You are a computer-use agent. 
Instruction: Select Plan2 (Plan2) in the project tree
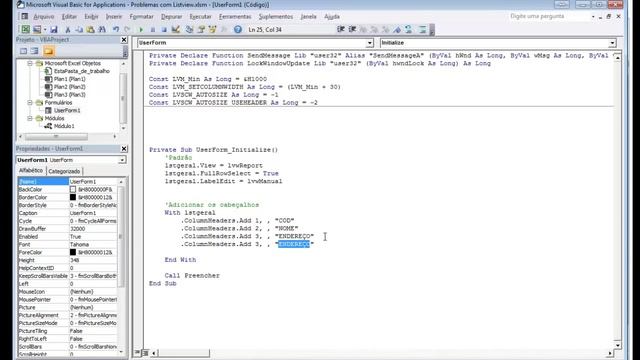(x=69, y=87)
